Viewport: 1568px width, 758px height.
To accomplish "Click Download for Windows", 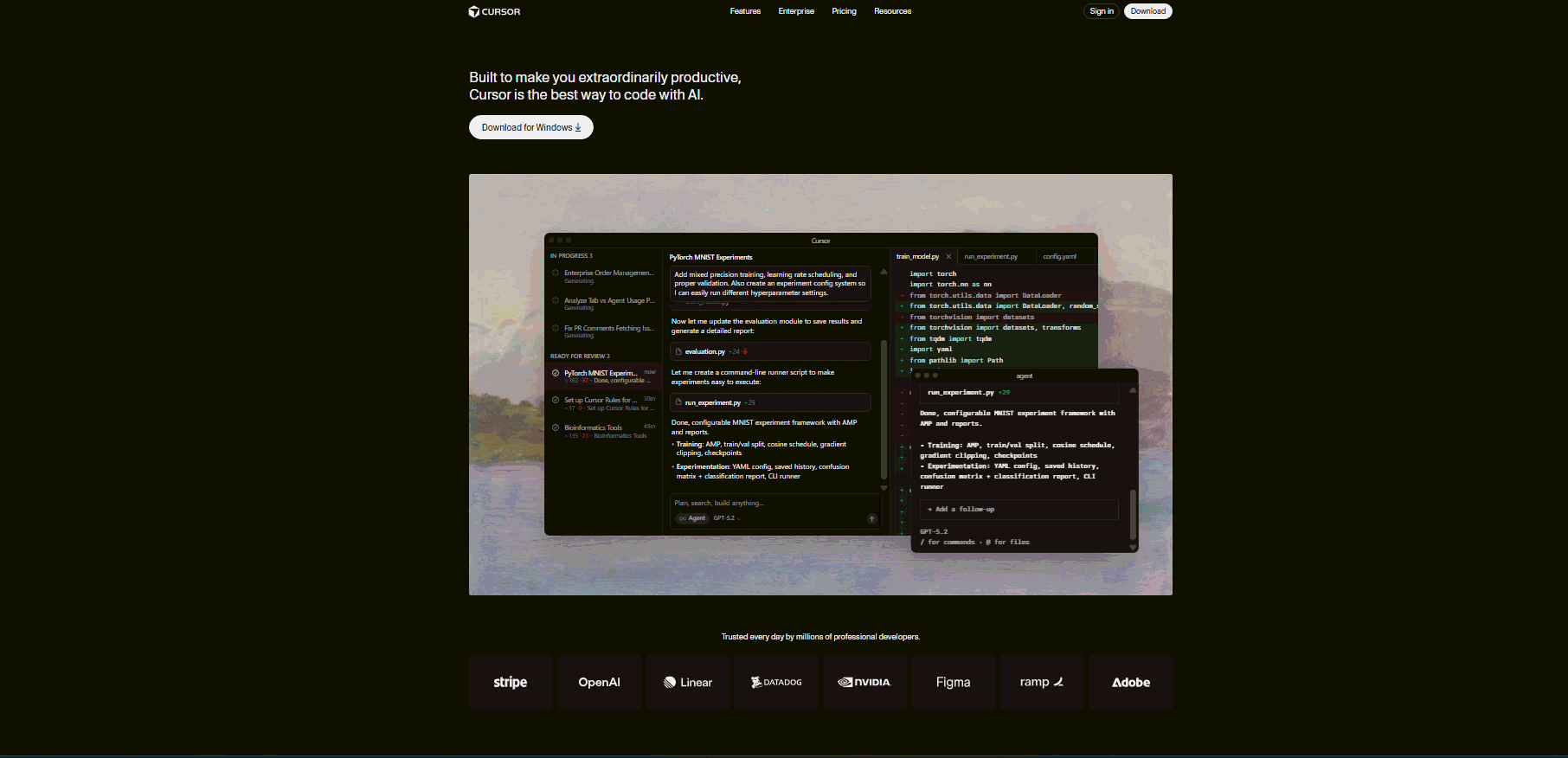I will [x=531, y=127].
